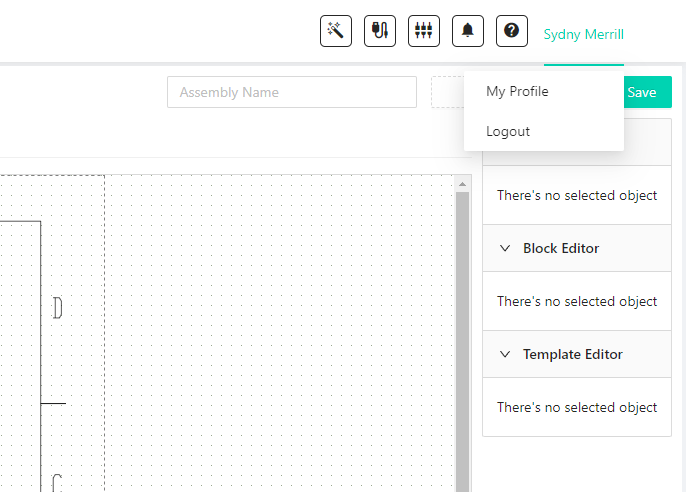Click the Block Editor header label
686x492 pixels.
pyautogui.click(x=561, y=248)
